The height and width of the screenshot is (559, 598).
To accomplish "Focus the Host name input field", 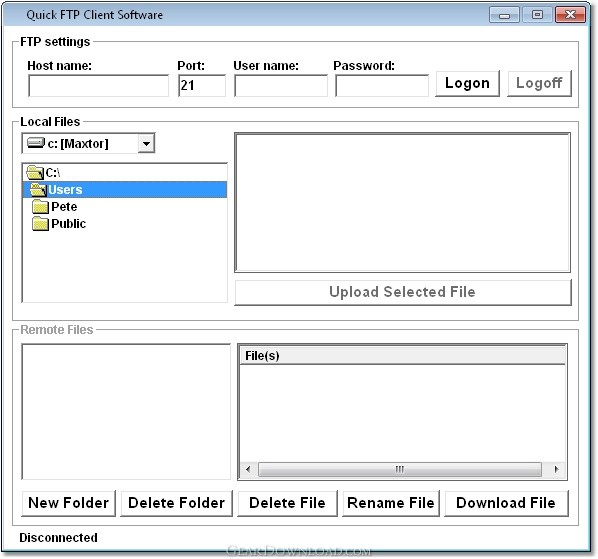I will coord(98,85).
